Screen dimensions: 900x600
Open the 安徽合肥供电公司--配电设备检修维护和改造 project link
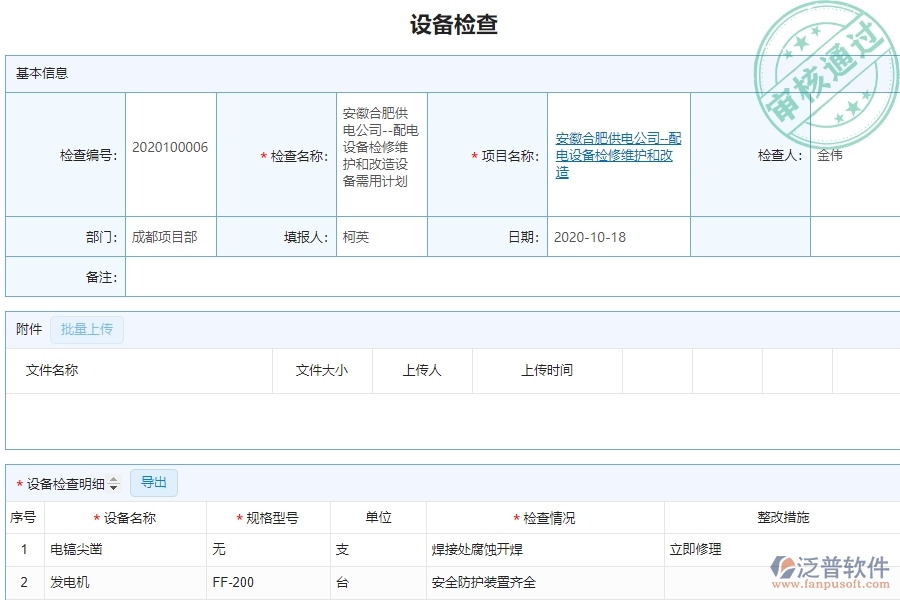(617, 155)
